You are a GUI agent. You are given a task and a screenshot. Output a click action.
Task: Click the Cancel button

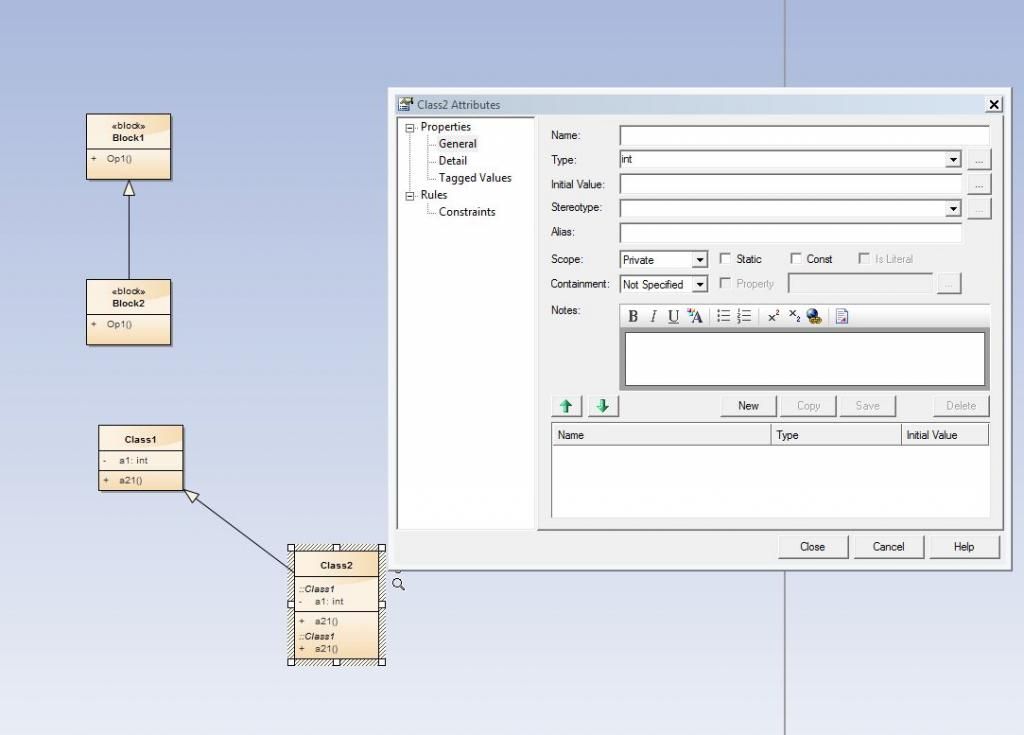click(x=888, y=547)
